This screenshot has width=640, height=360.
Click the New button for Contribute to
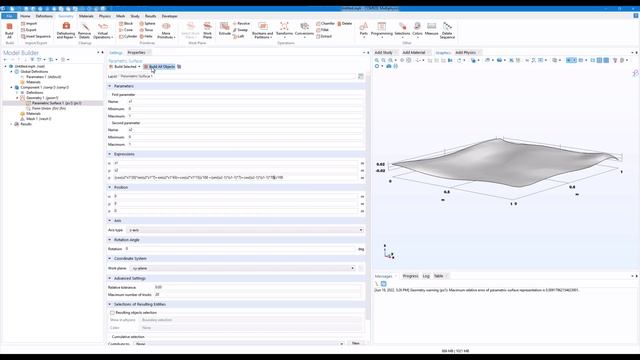click(356, 343)
